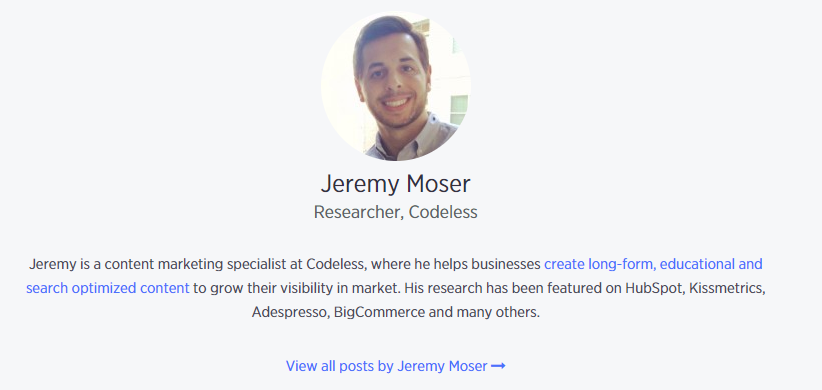
Task: Follow the "create long-form, educational and" link
Action: (x=653, y=264)
